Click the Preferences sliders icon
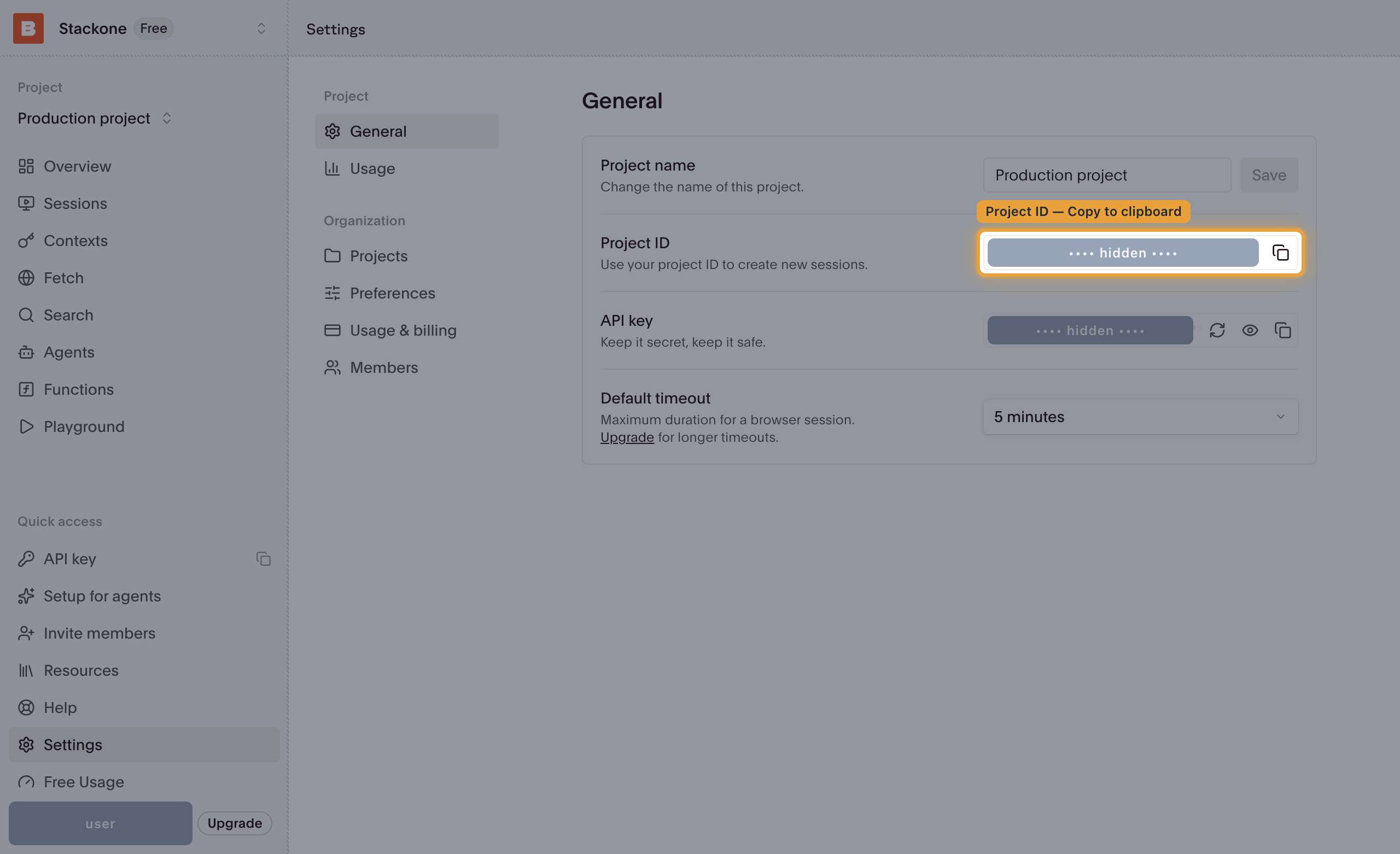 pyautogui.click(x=332, y=293)
